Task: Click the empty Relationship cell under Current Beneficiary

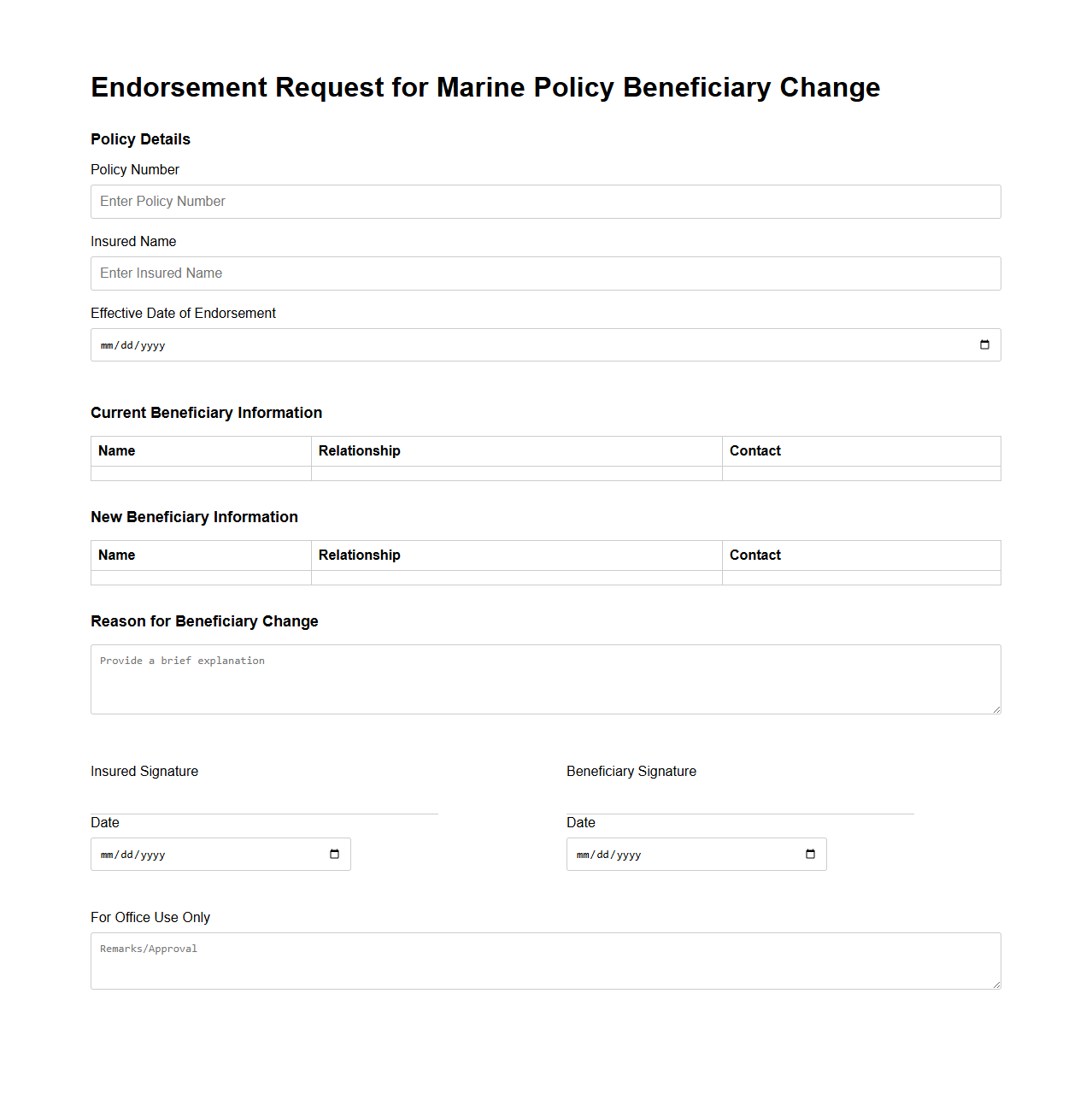Action: (516, 473)
